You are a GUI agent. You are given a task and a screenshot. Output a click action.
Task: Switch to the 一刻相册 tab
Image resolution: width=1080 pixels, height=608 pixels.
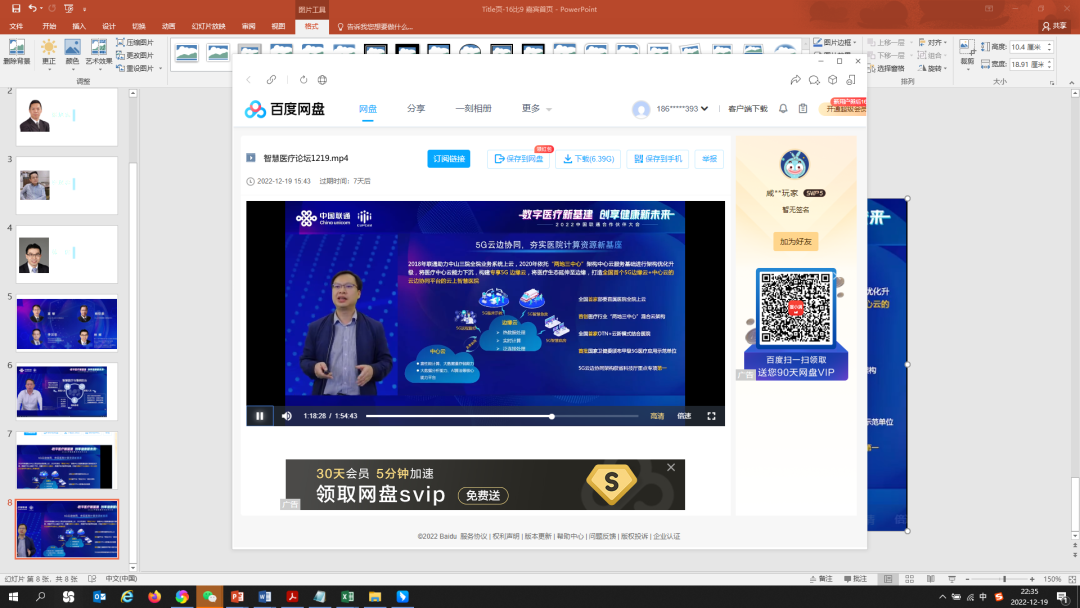click(473, 109)
